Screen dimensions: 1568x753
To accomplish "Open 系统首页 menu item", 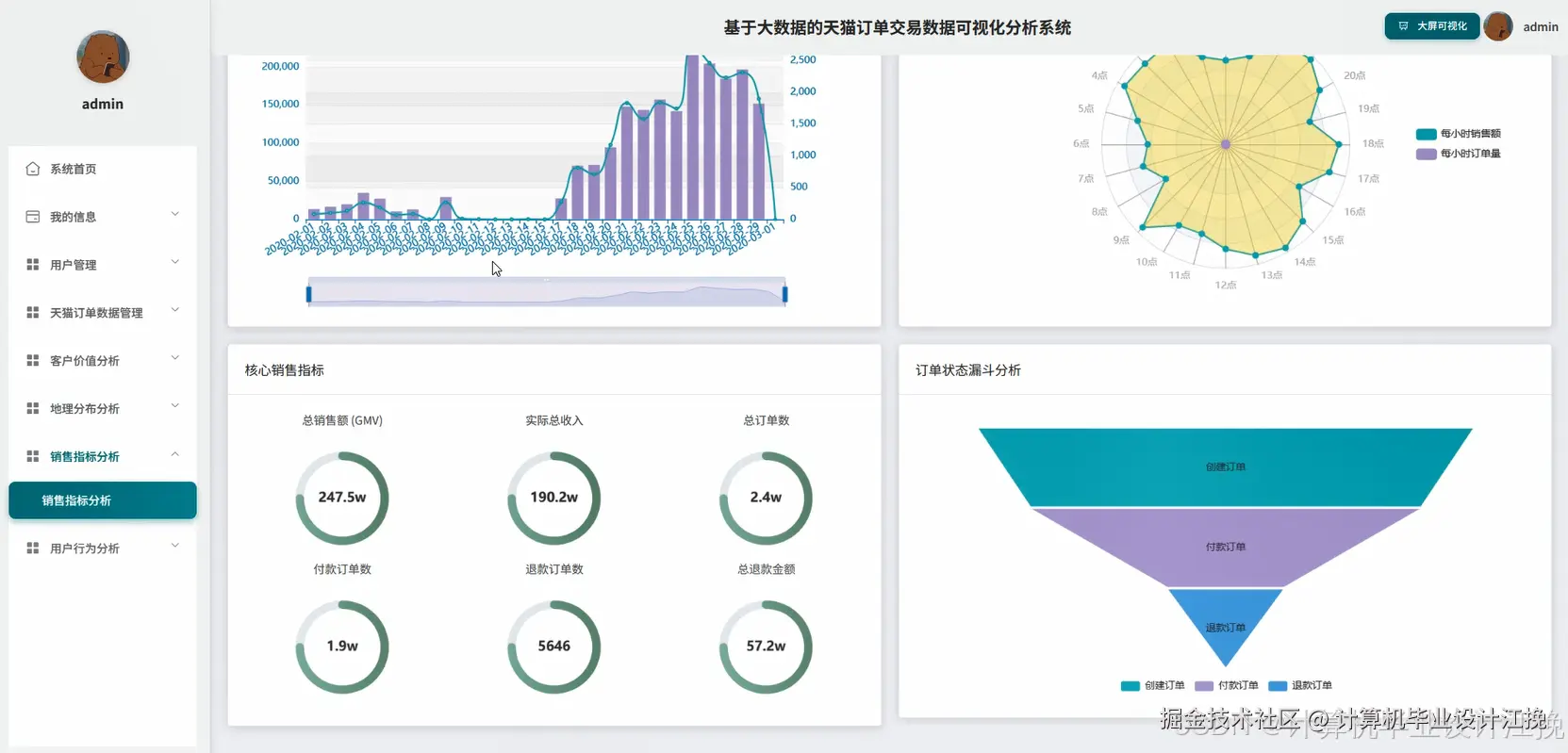I will [103, 169].
